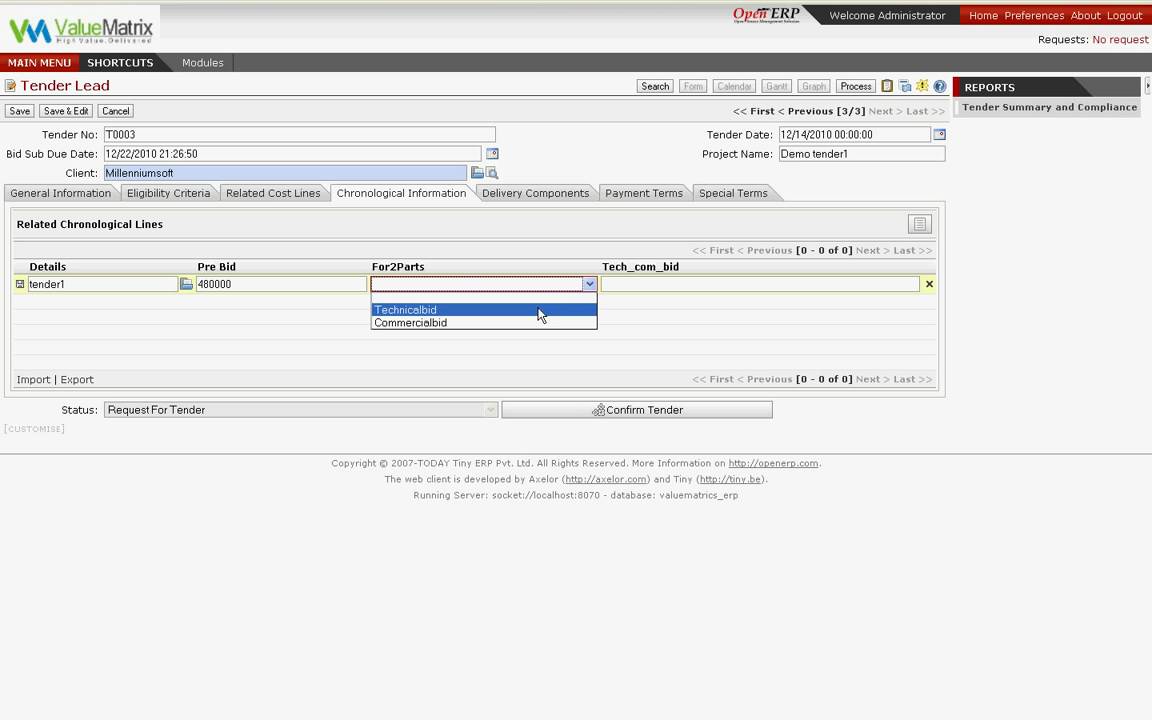Click the OpenERP logo
Image resolution: width=1152 pixels, height=720 pixels.
tap(766, 15)
